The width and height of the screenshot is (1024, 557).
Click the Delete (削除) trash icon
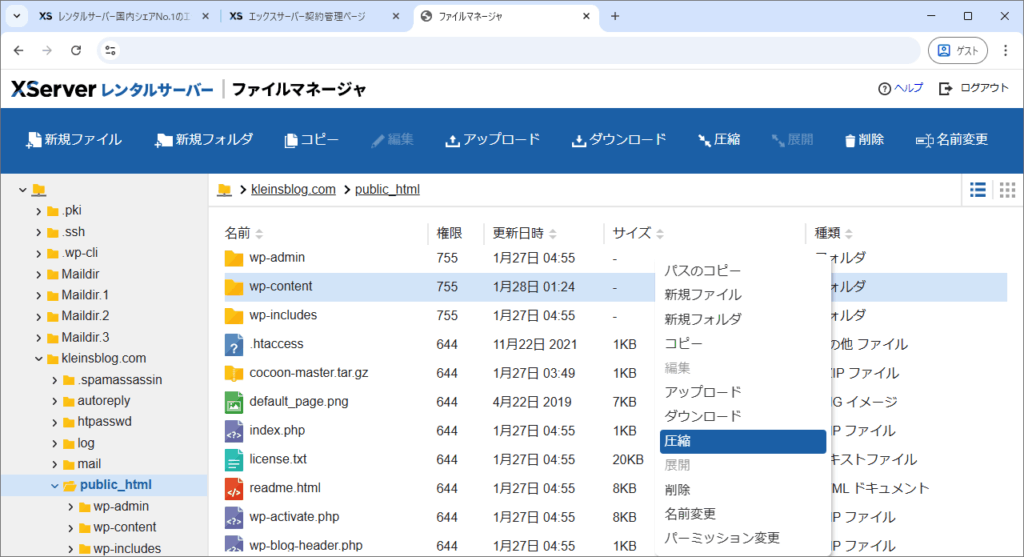[850, 140]
